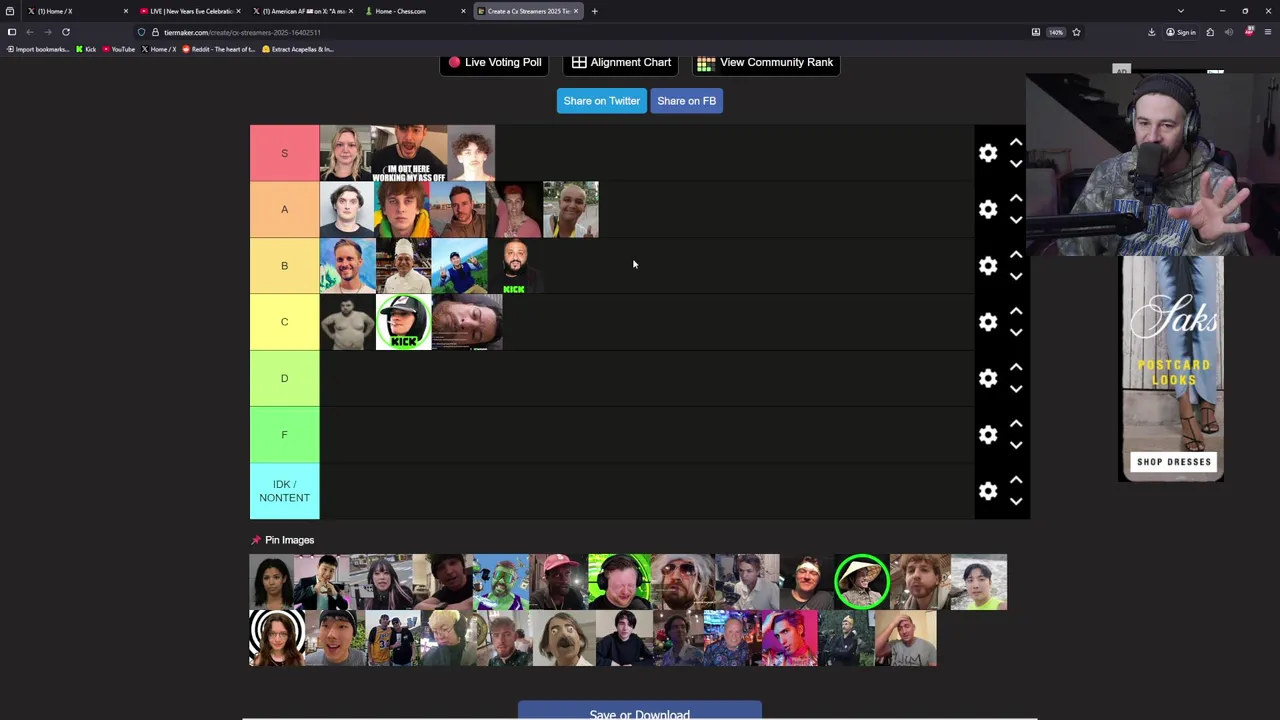
Task: Open the Kick bookmark
Action: tap(86, 49)
